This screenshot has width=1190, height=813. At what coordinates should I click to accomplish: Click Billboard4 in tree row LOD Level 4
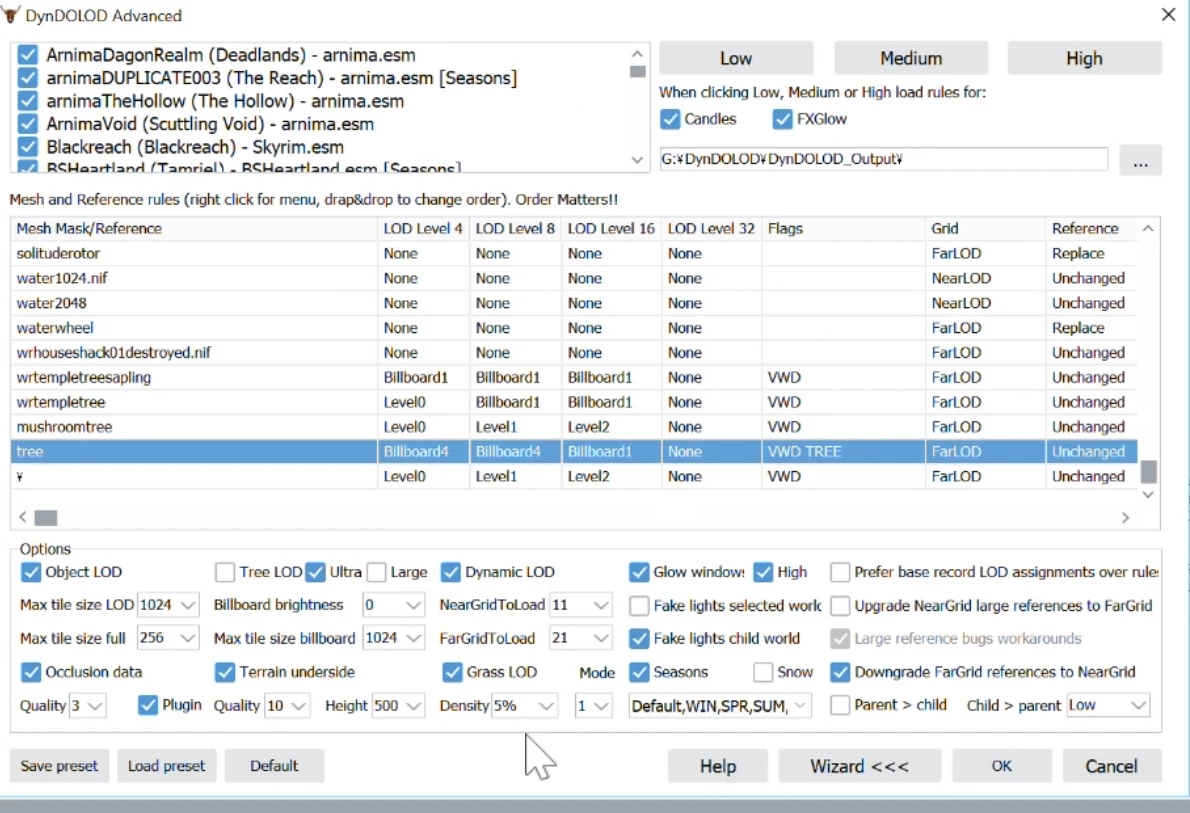click(416, 452)
